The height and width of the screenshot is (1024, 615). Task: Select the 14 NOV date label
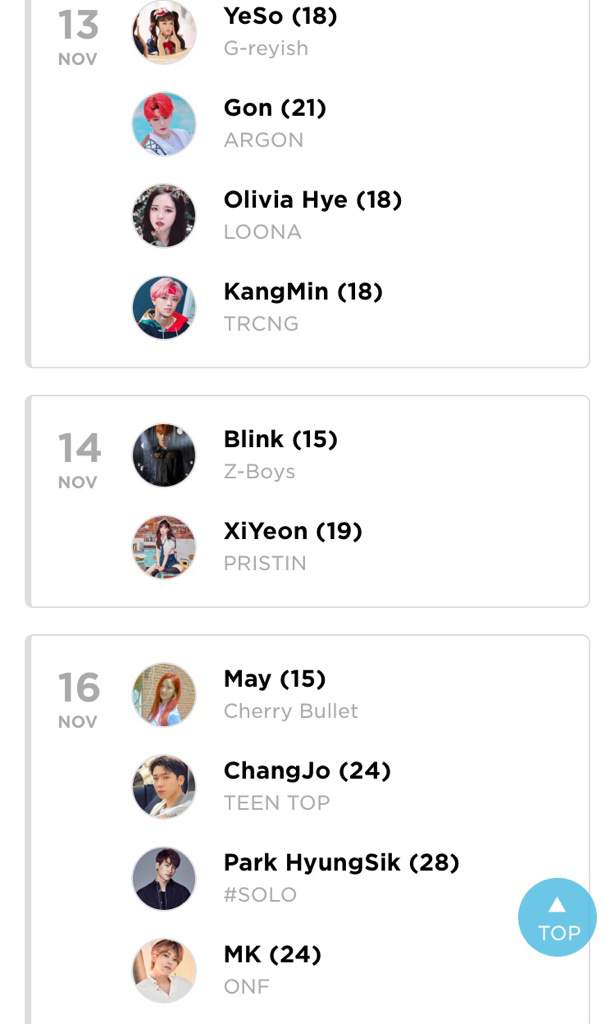coord(78,460)
